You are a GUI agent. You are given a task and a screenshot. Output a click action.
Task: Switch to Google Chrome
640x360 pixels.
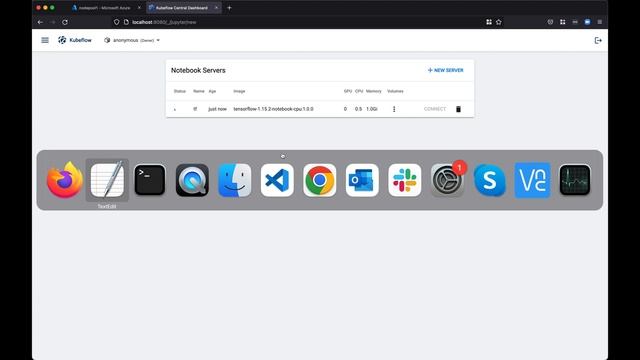pos(320,180)
